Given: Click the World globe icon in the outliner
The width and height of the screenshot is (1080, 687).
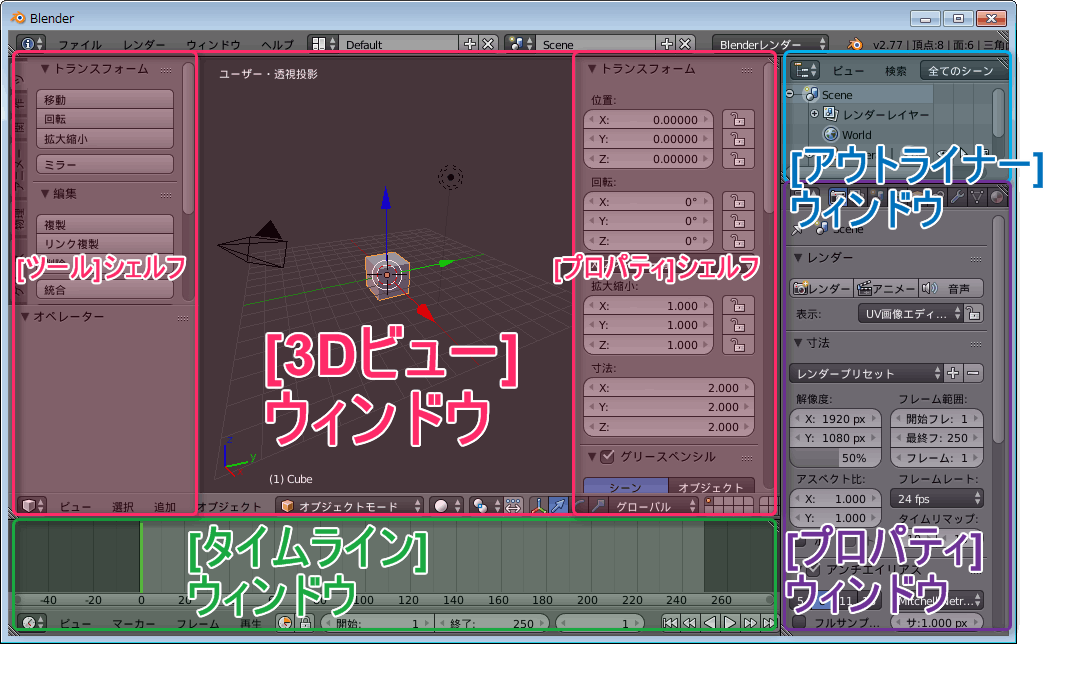Looking at the screenshot, I should pyautogui.click(x=831, y=134).
